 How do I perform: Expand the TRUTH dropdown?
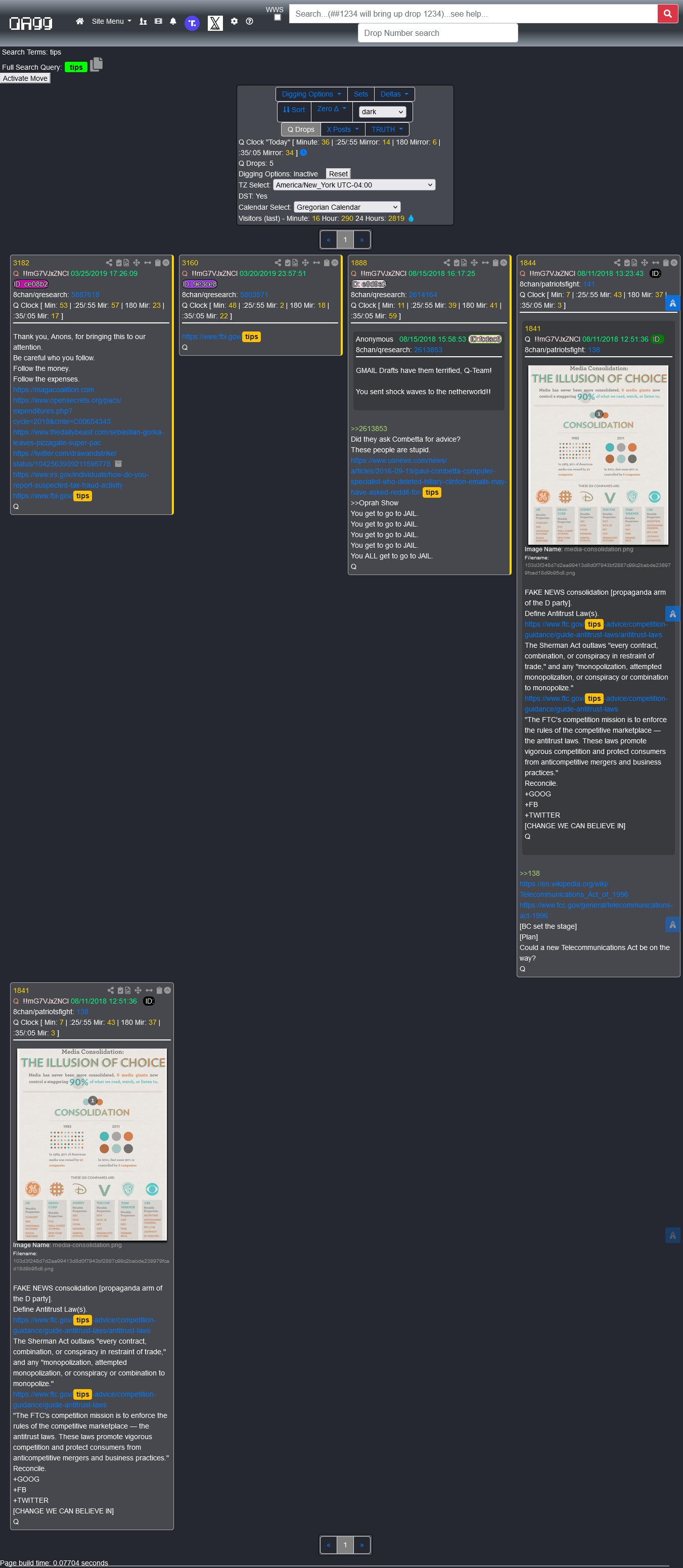point(387,130)
